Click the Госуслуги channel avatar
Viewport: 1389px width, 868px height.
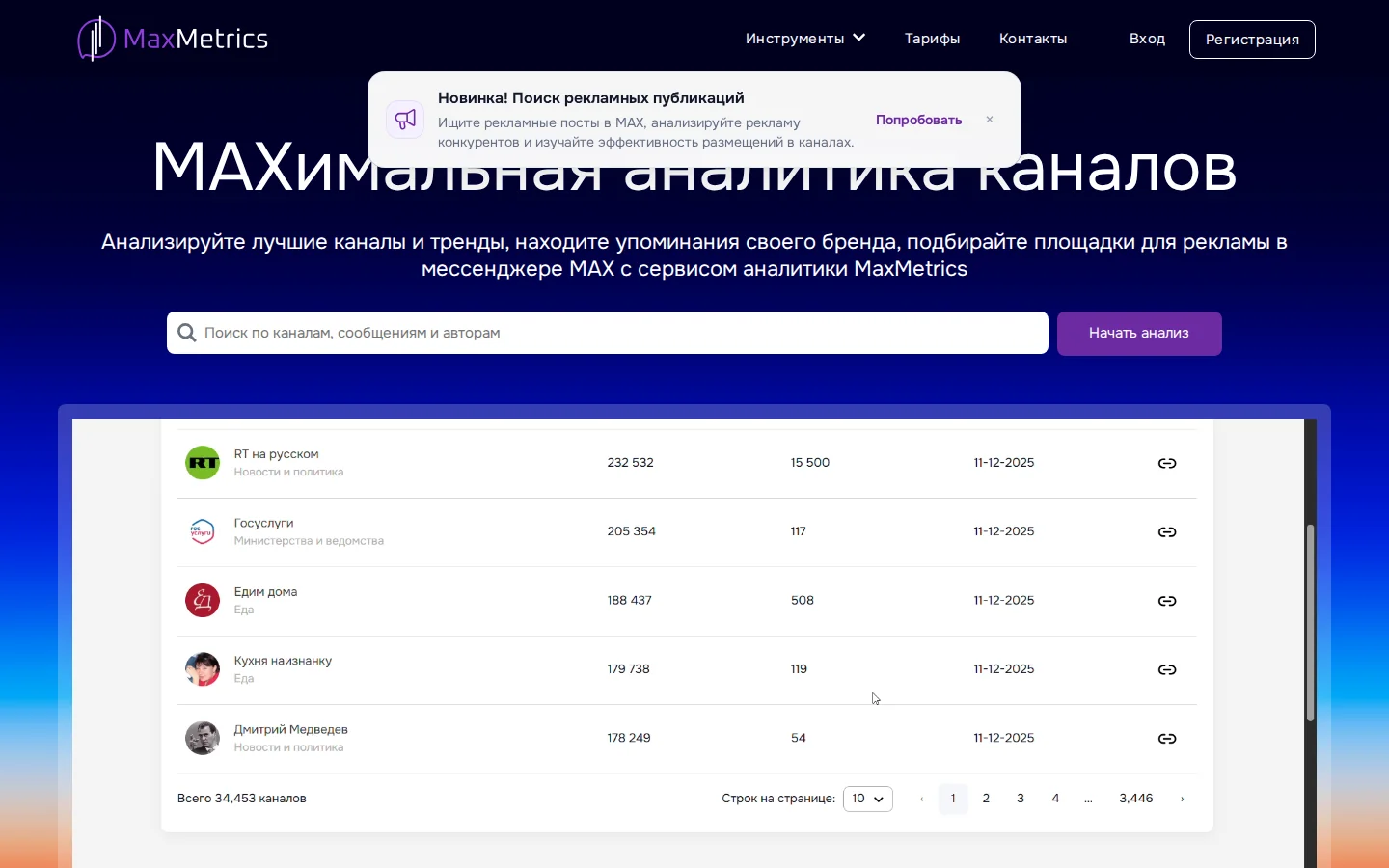203,531
